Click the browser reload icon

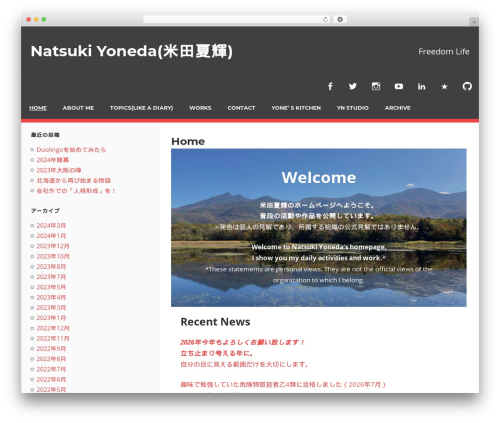click(x=325, y=19)
